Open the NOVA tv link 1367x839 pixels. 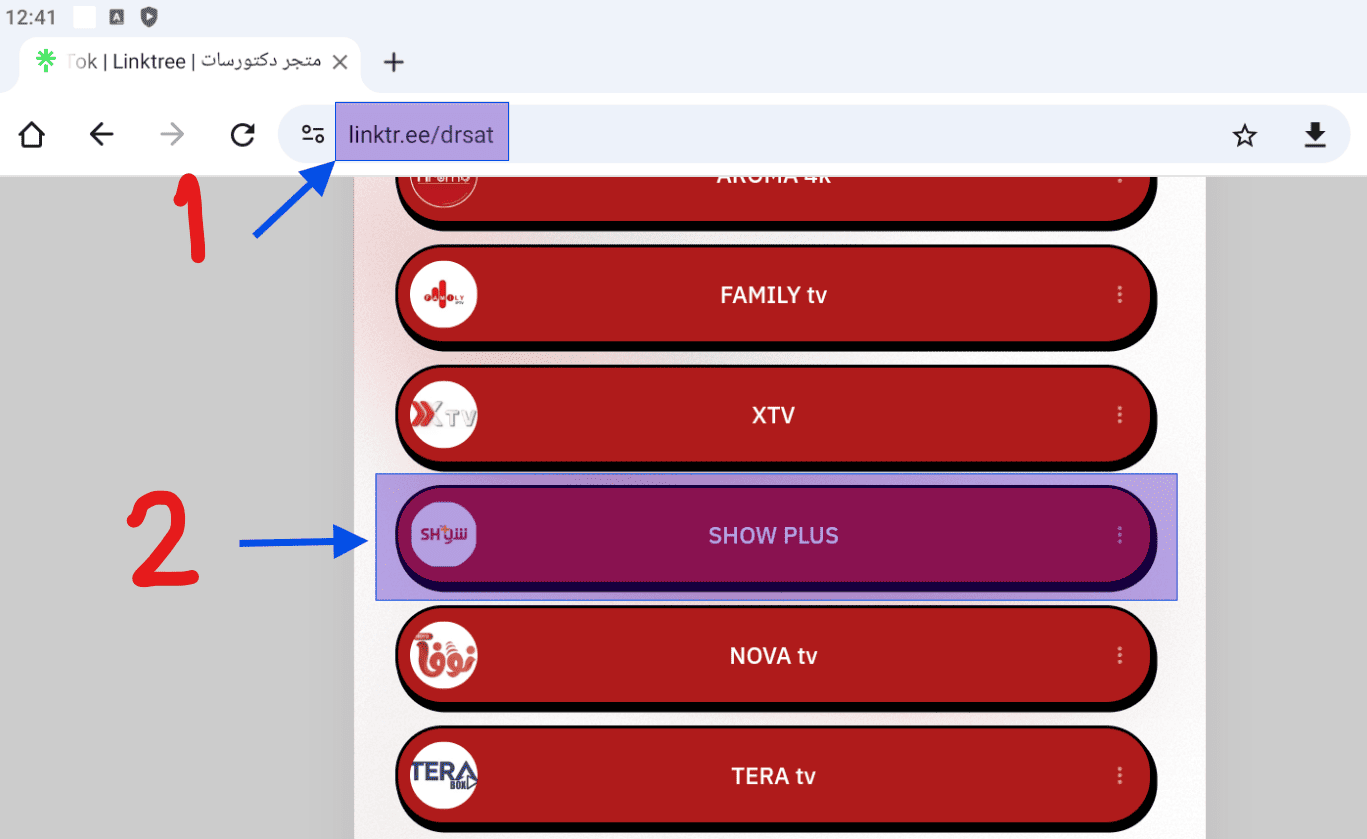point(773,656)
